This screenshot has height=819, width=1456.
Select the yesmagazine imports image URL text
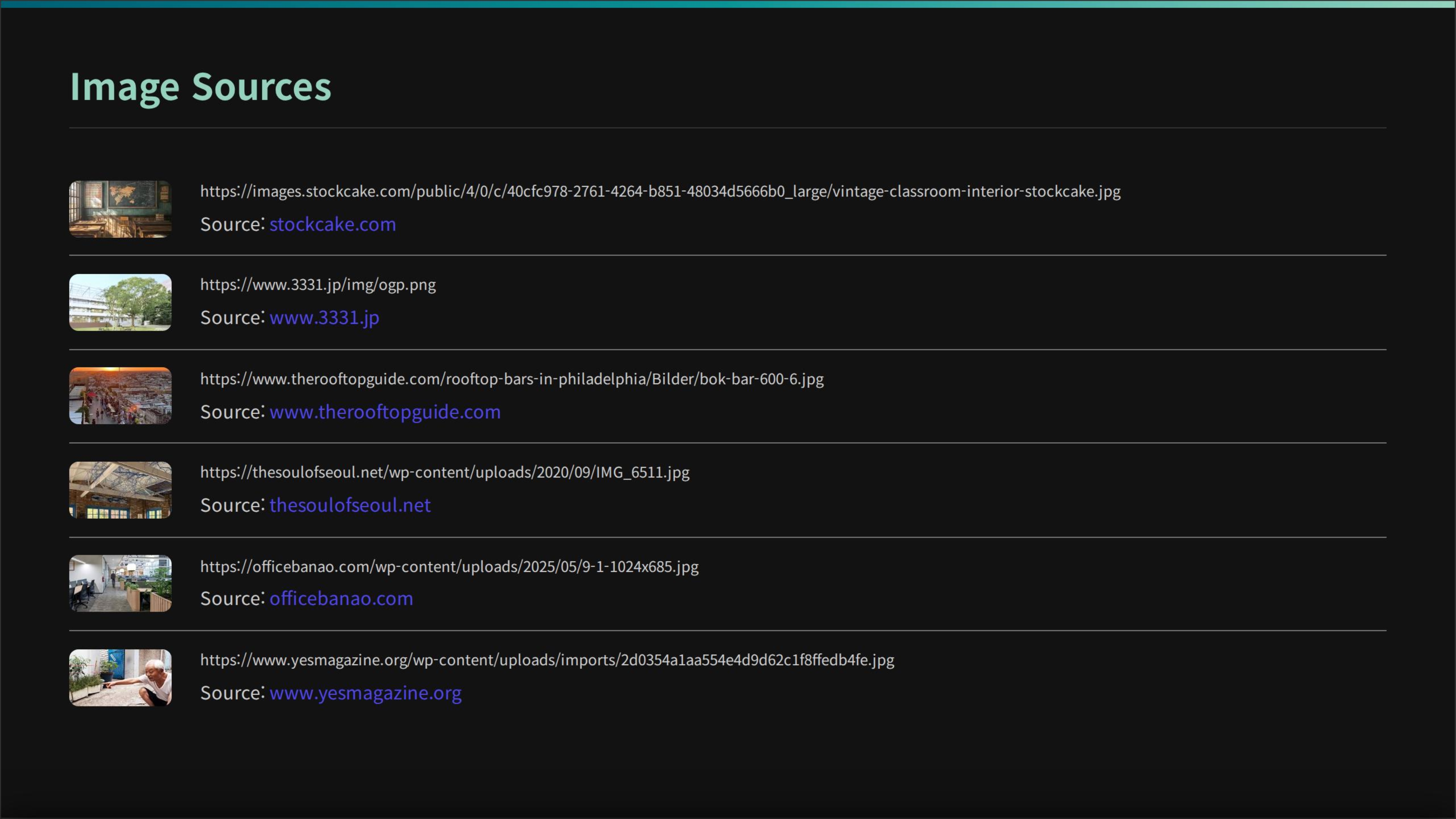tap(547, 660)
